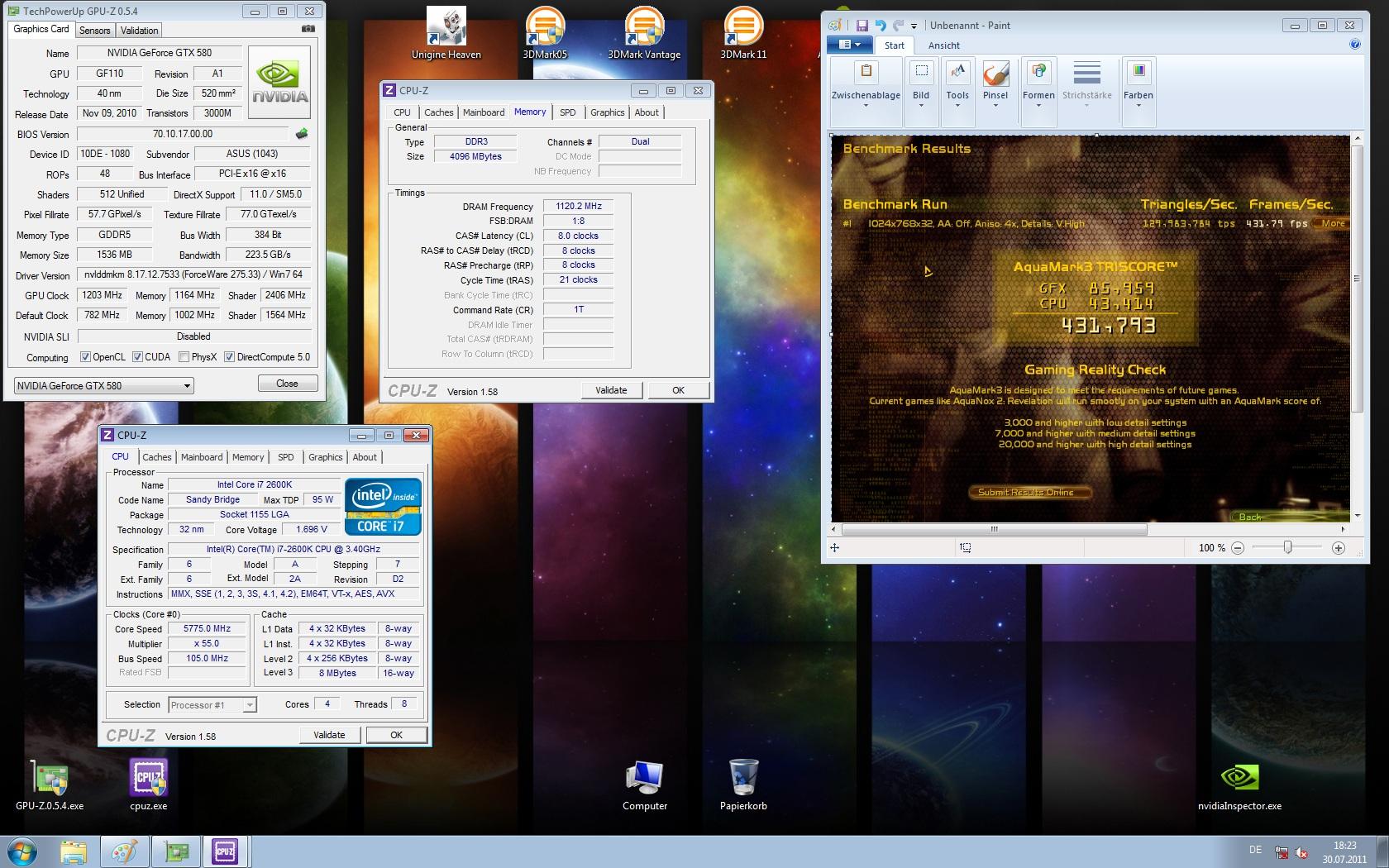Open the Processor #1 selection dropdown
Image resolution: width=1389 pixels, height=868 pixels.
tap(212, 705)
